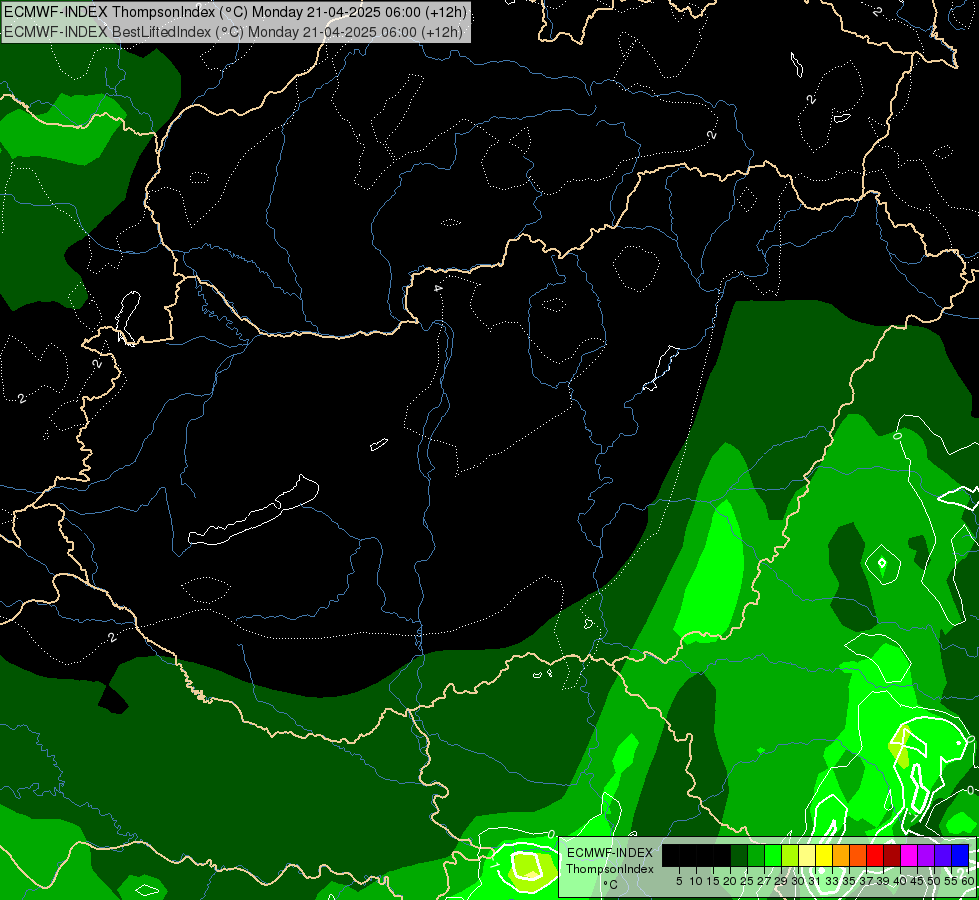Click the legend's ECMWF-INDEX label
This screenshot has width=979, height=900.
coord(609,853)
